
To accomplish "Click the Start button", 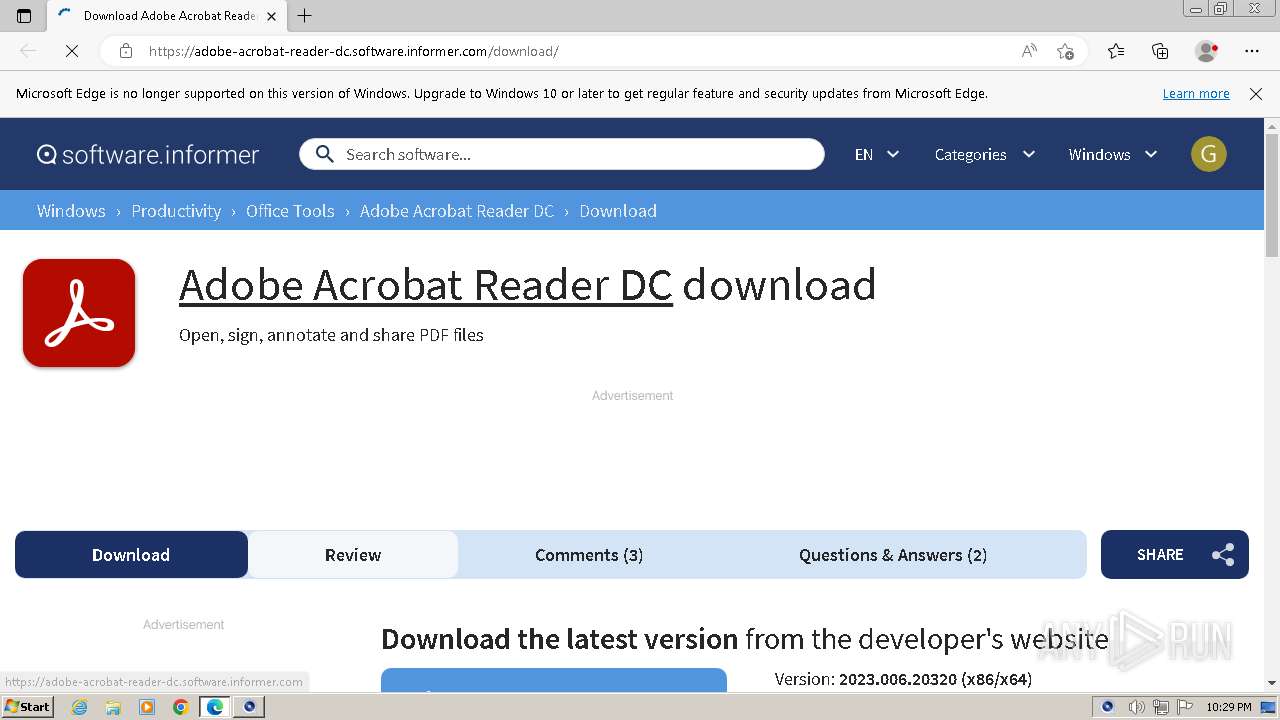I will 27,707.
